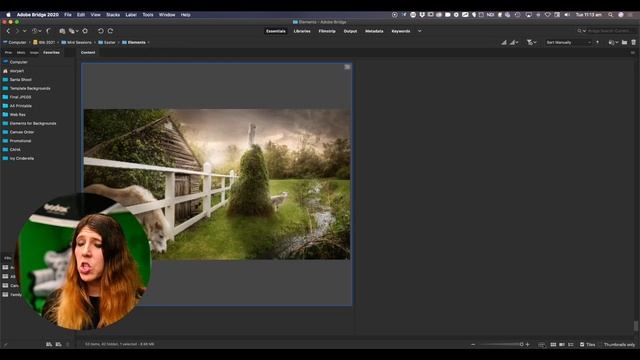Switch to thumbnails grid view icon
This screenshot has width=640, height=360.
coord(553,344)
